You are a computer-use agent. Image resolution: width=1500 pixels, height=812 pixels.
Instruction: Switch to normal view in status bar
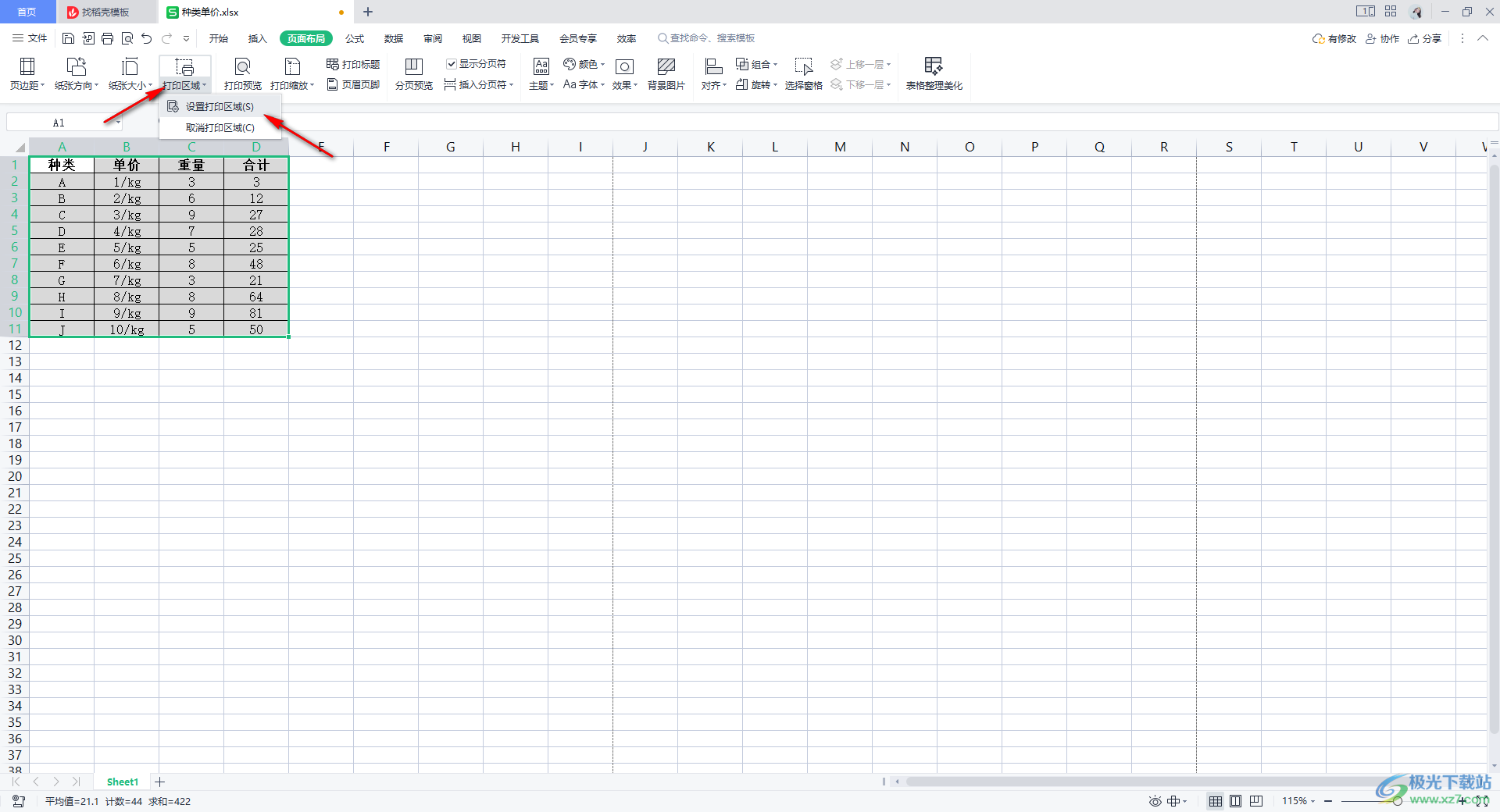click(1216, 801)
